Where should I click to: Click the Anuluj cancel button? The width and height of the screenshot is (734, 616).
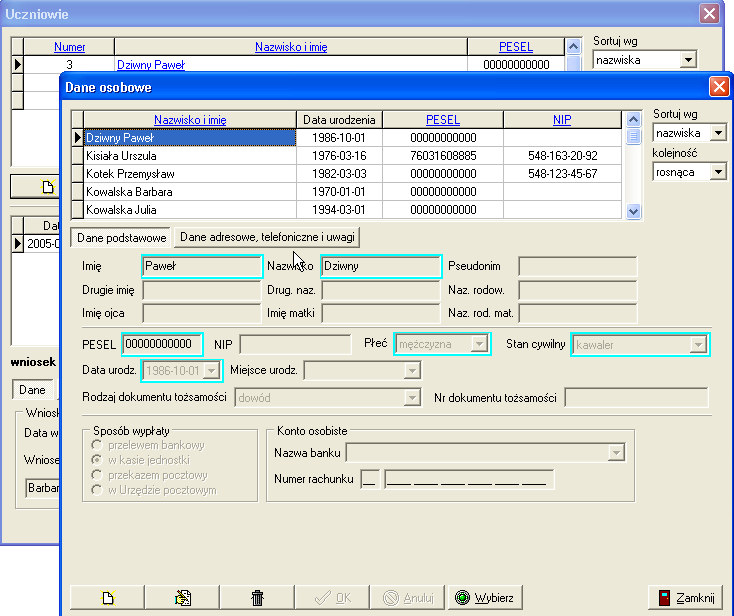pyautogui.click(x=408, y=597)
